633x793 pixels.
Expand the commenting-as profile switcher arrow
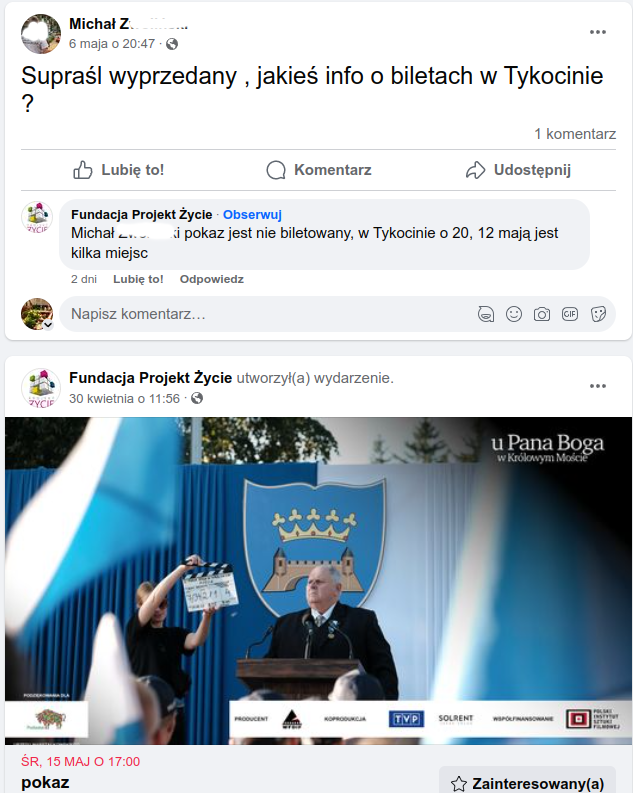click(48, 325)
